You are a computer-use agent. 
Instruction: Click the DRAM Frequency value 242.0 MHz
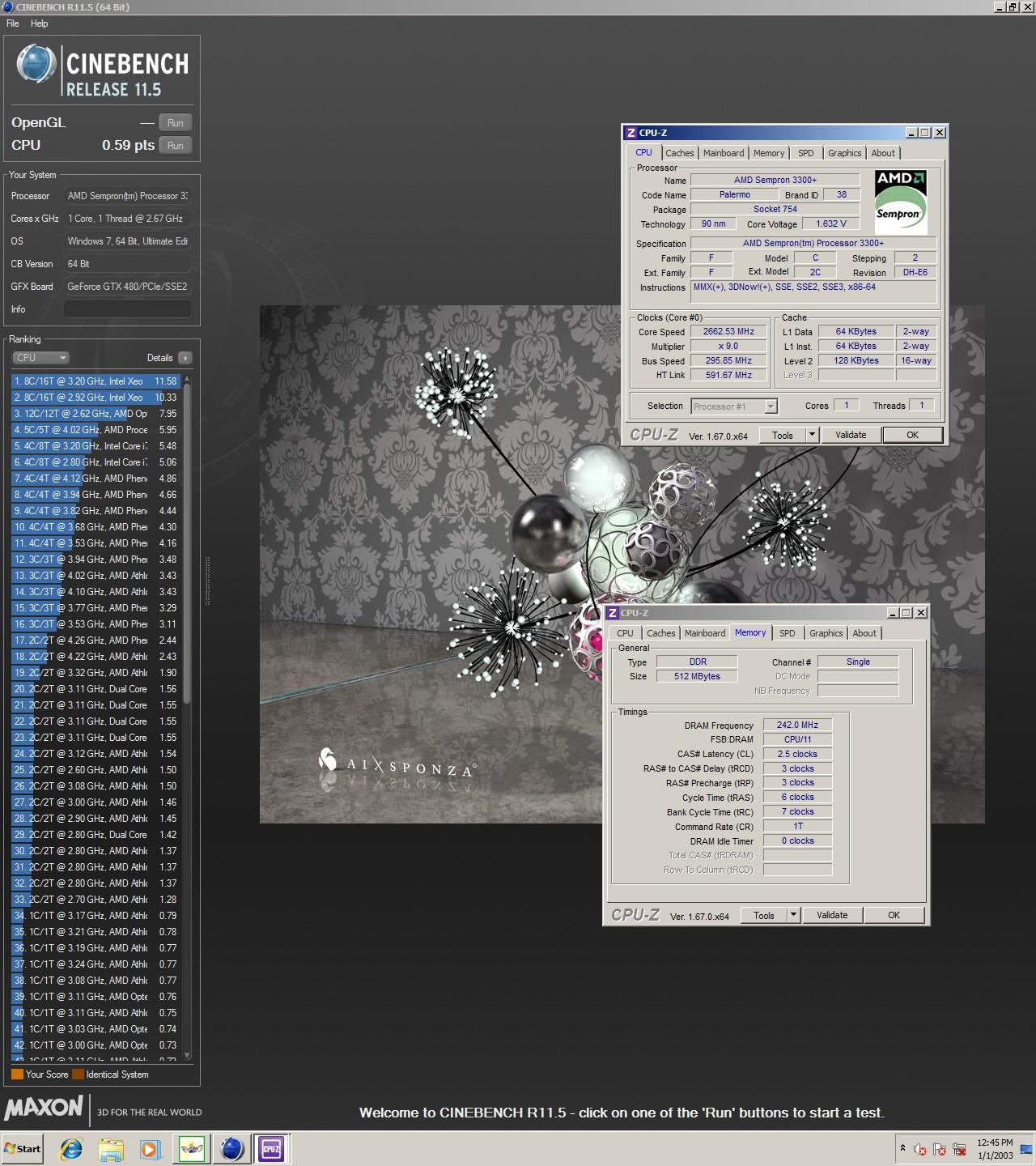pyautogui.click(x=797, y=726)
